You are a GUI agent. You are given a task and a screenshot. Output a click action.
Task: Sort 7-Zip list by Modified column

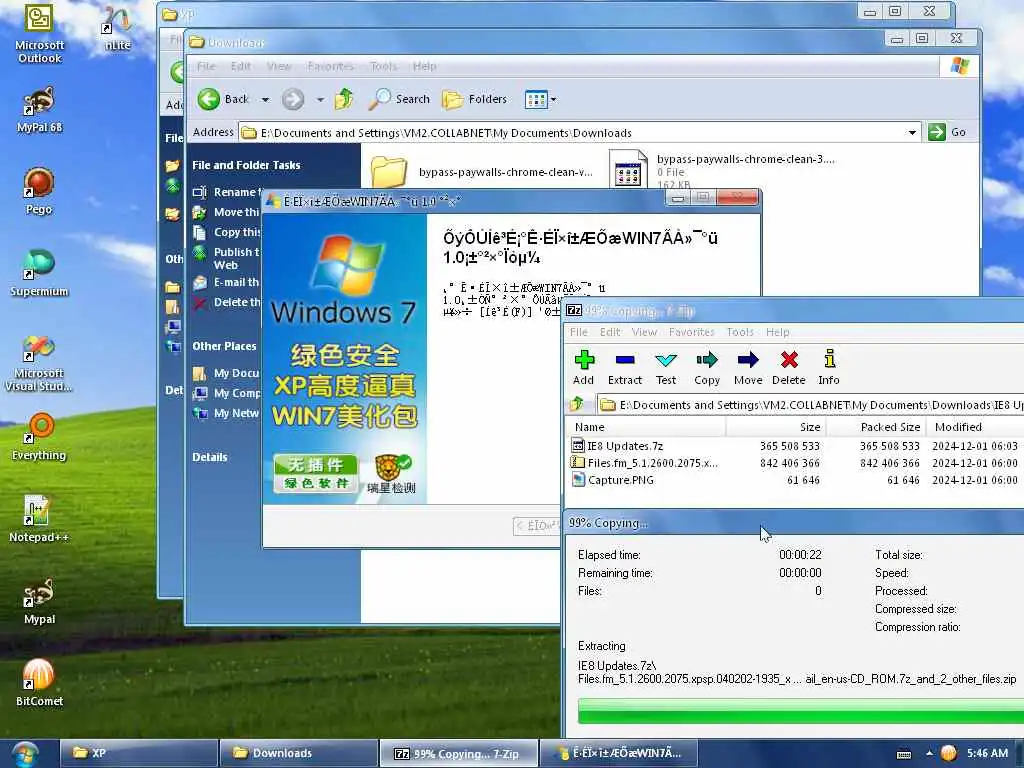click(975, 426)
